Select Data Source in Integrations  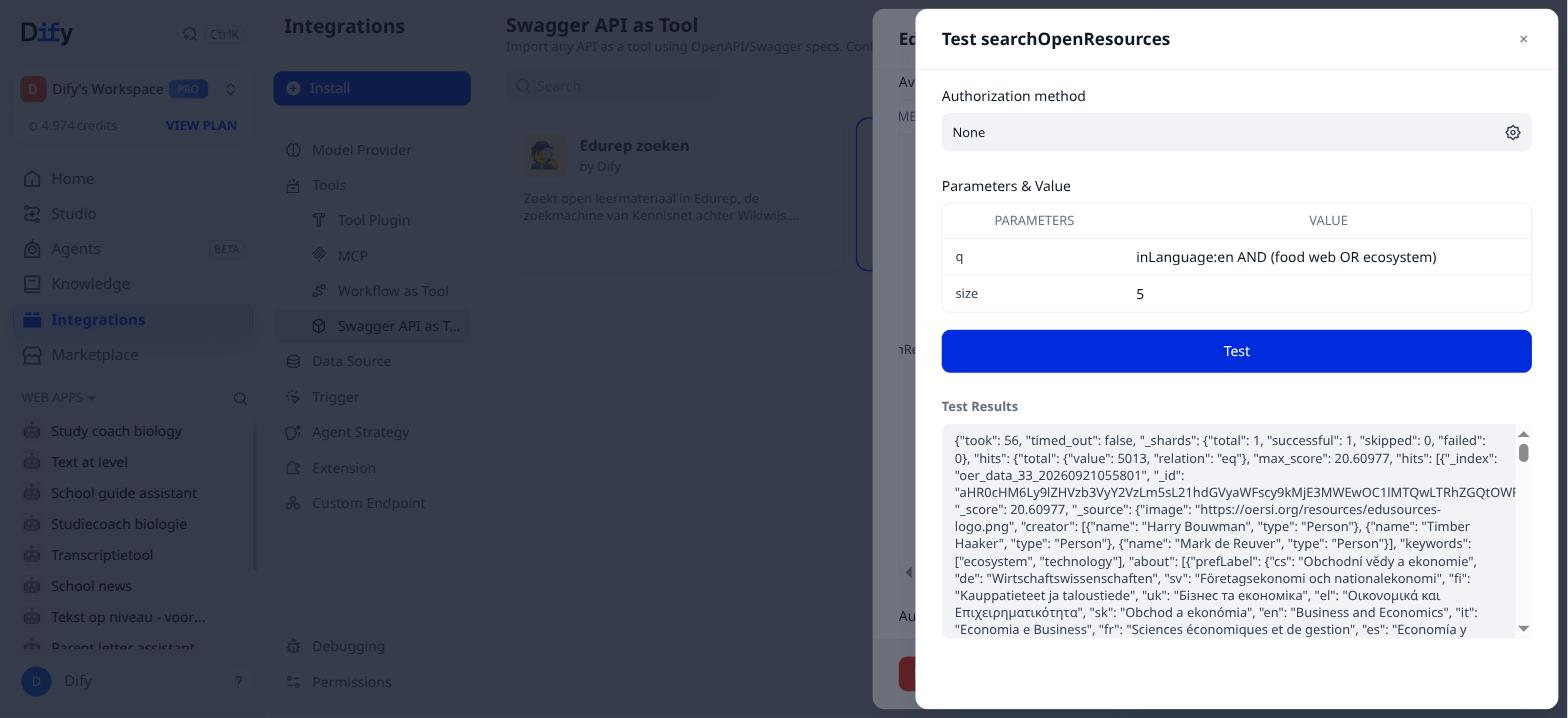(x=372, y=361)
